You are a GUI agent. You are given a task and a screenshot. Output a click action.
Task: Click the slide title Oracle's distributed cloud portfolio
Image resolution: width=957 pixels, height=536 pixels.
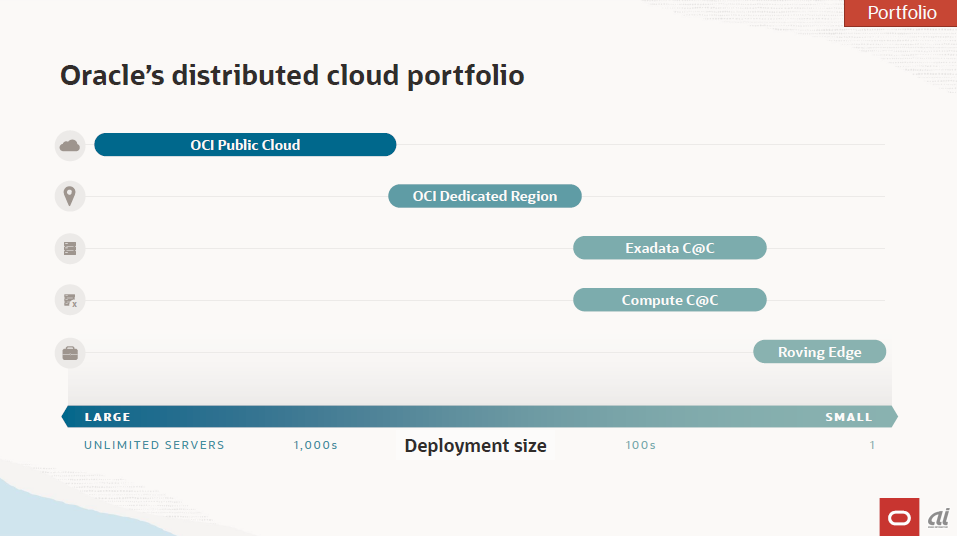pyautogui.click(x=292, y=76)
